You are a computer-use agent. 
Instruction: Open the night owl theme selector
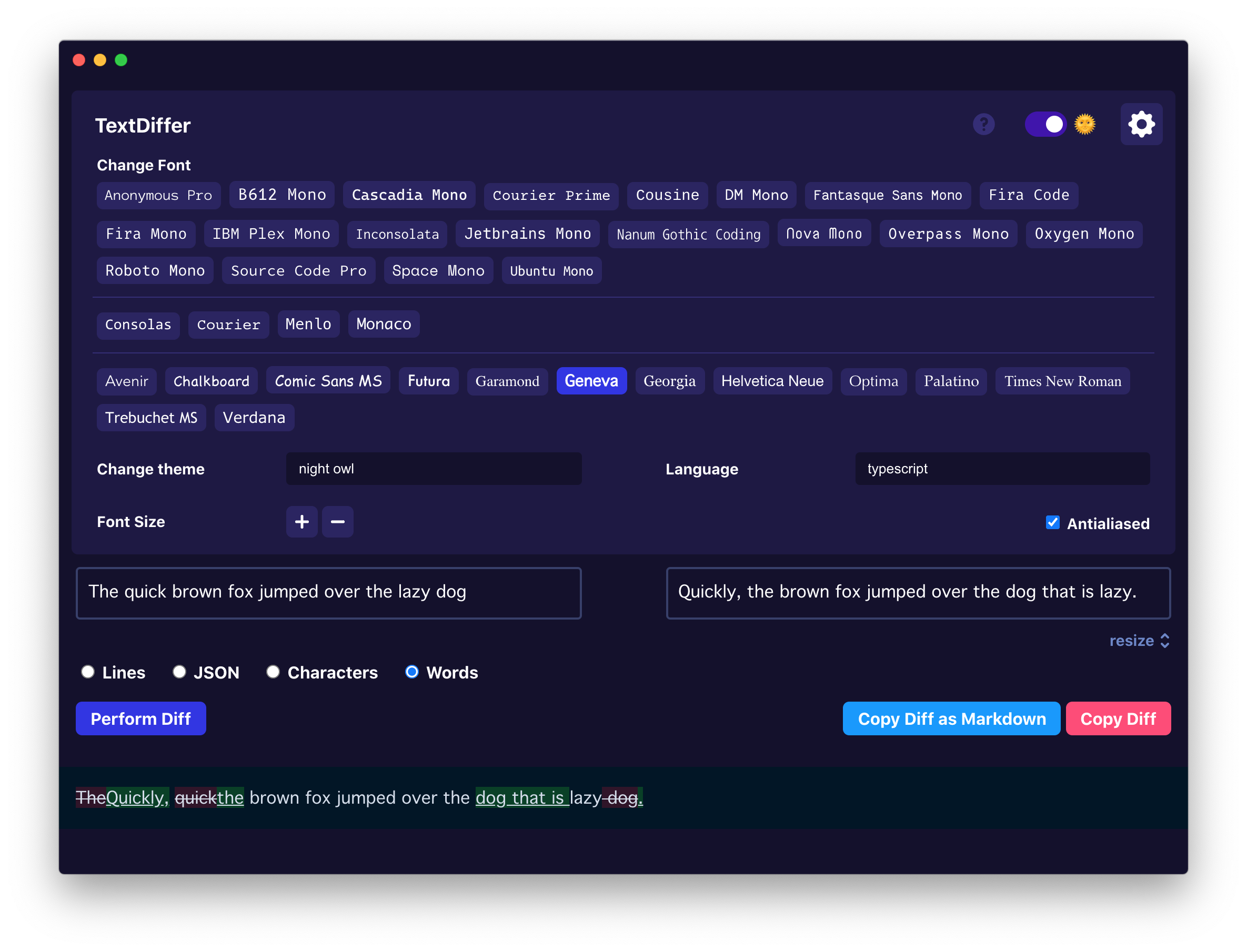pos(433,469)
